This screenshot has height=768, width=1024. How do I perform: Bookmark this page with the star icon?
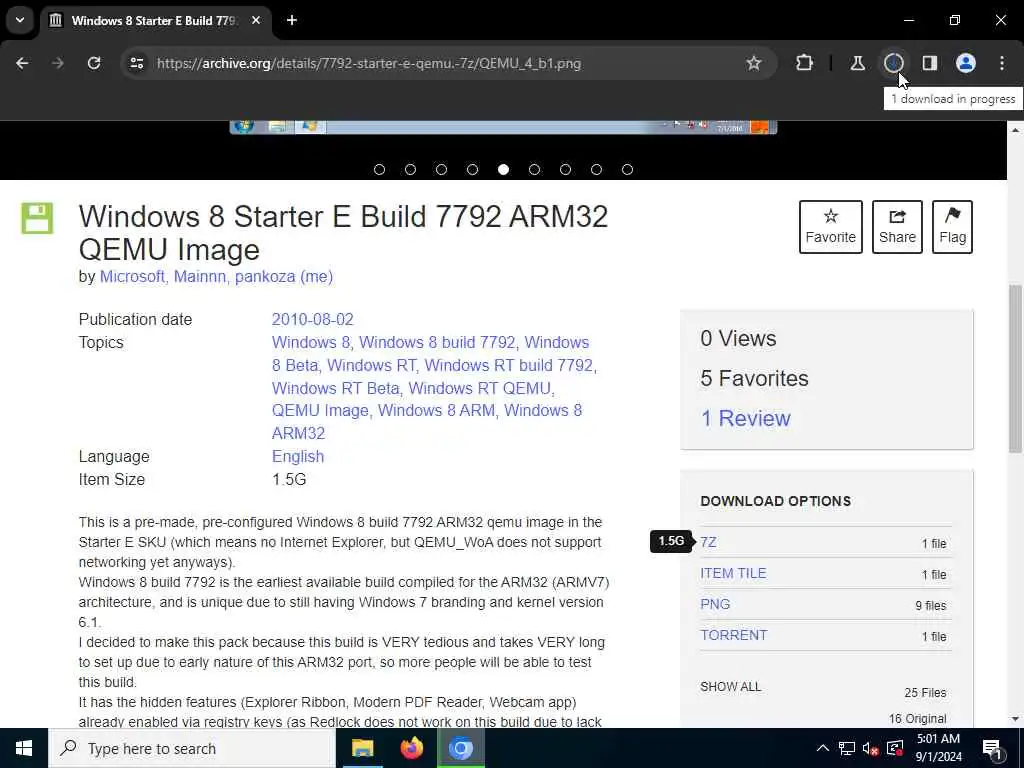pos(754,63)
